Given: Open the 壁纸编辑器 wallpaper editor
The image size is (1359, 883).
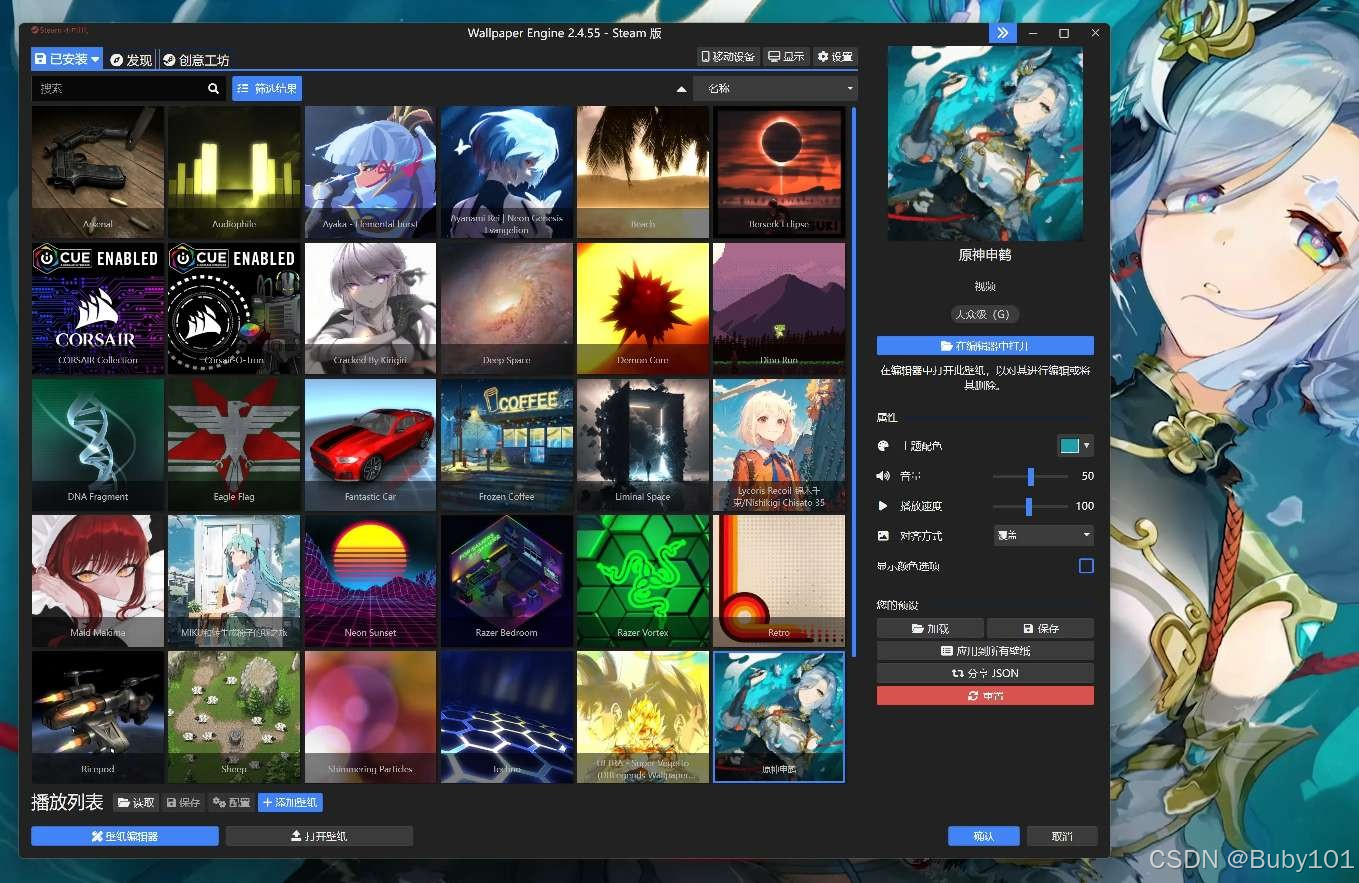Looking at the screenshot, I should (x=125, y=836).
